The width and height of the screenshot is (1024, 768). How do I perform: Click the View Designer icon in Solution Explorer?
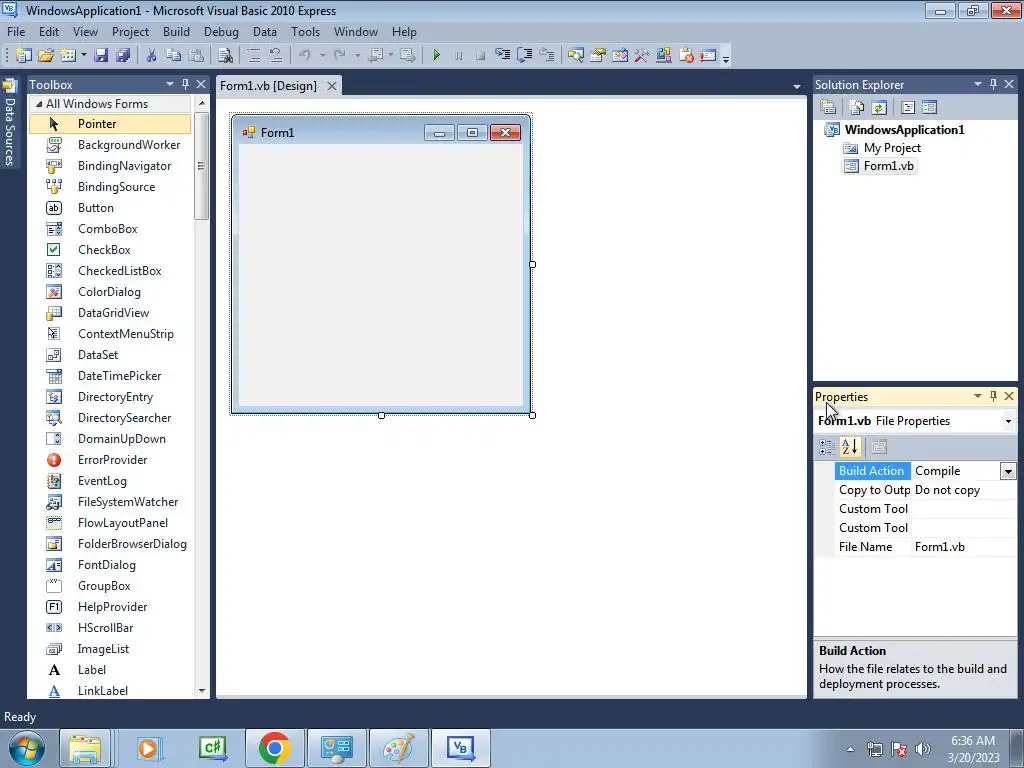tap(929, 107)
